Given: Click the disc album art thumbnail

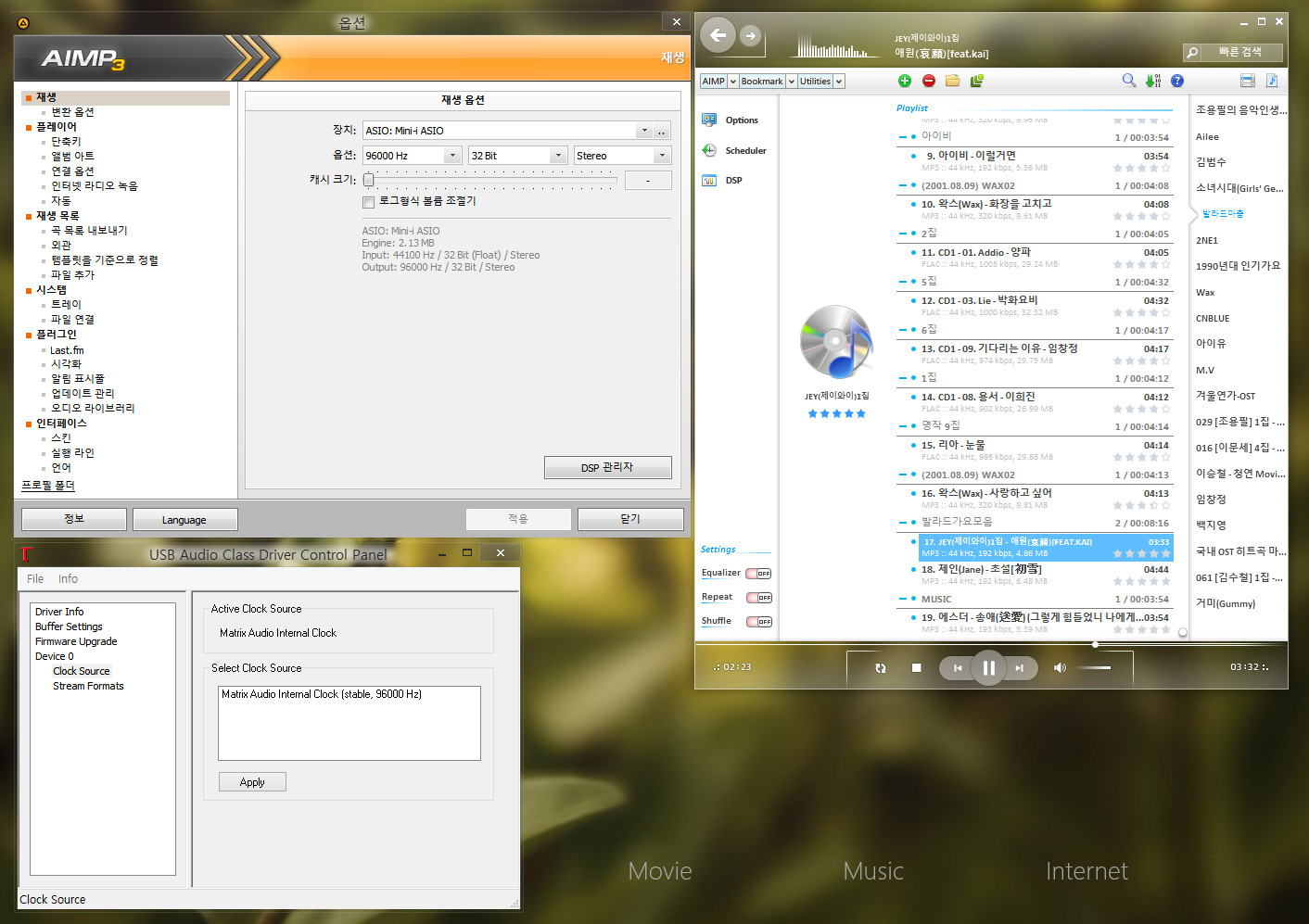Looking at the screenshot, I should click(x=837, y=342).
